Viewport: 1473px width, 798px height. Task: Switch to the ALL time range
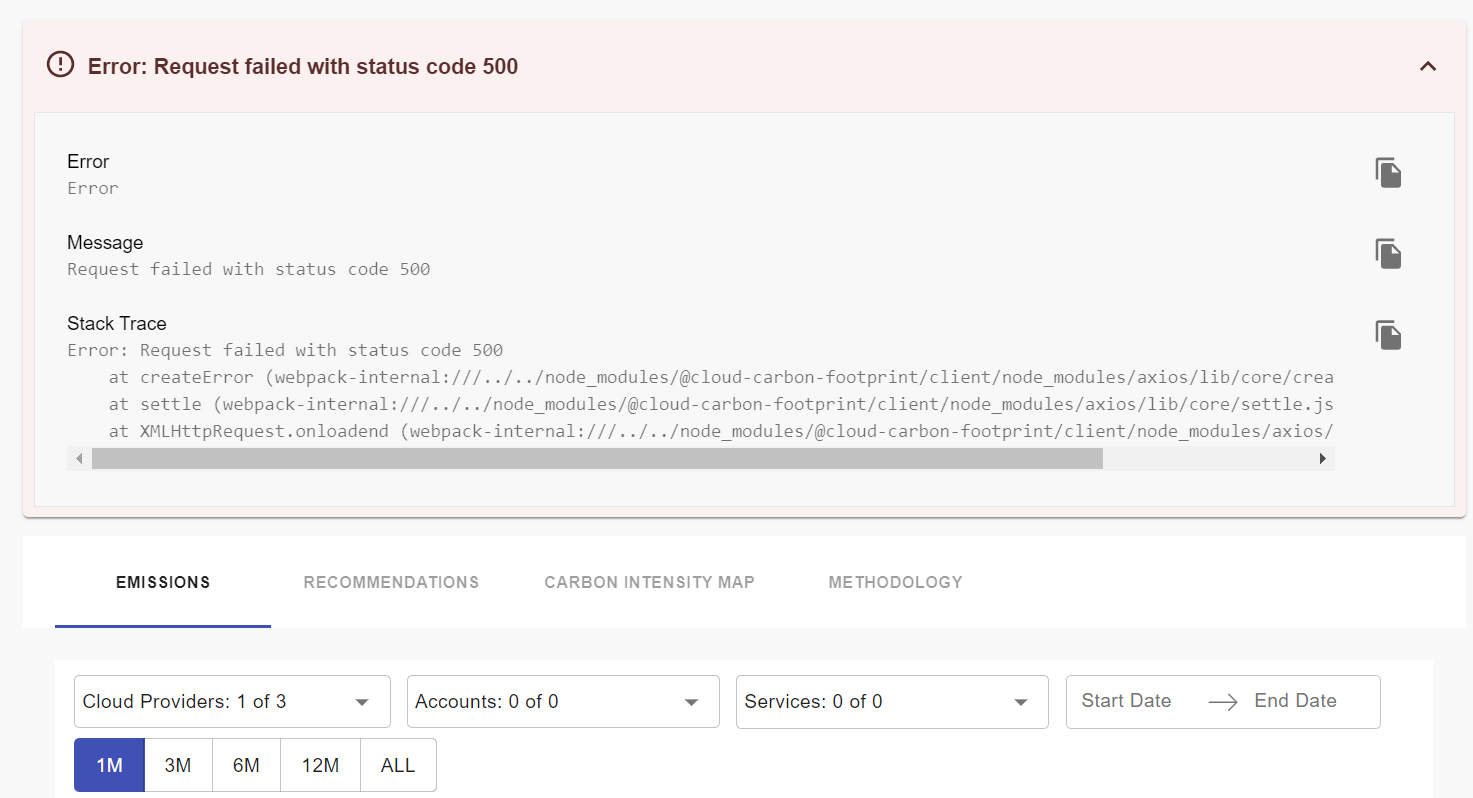click(397, 764)
